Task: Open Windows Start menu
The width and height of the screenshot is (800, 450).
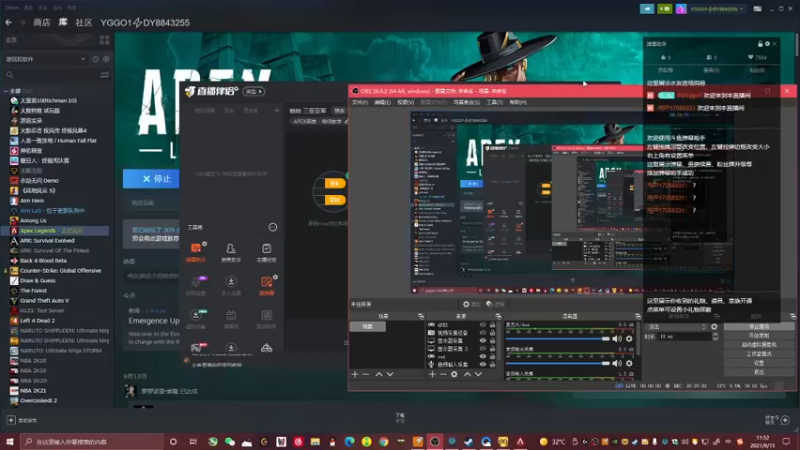Action: point(9,441)
